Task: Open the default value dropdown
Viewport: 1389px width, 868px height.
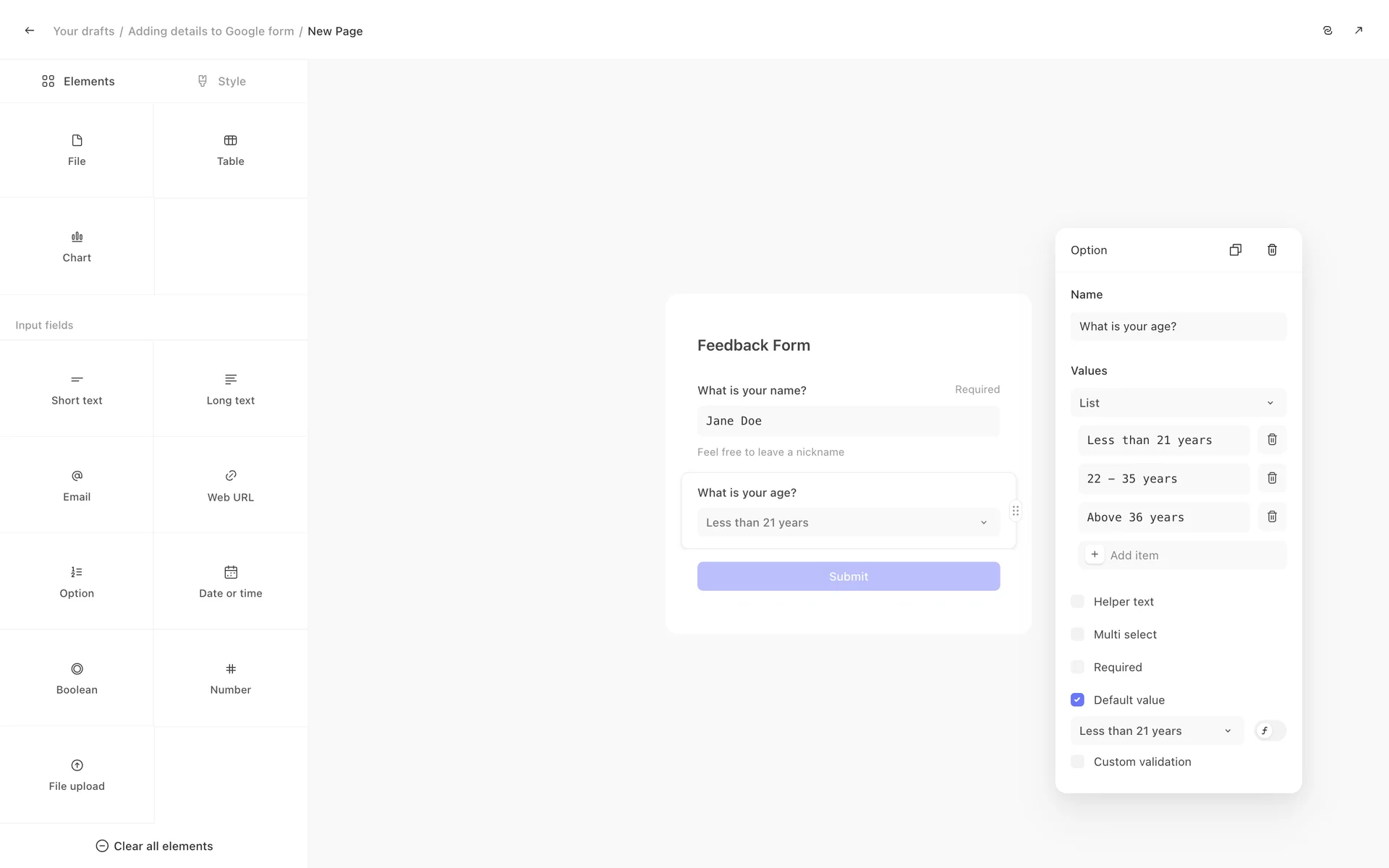Action: (x=1156, y=731)
